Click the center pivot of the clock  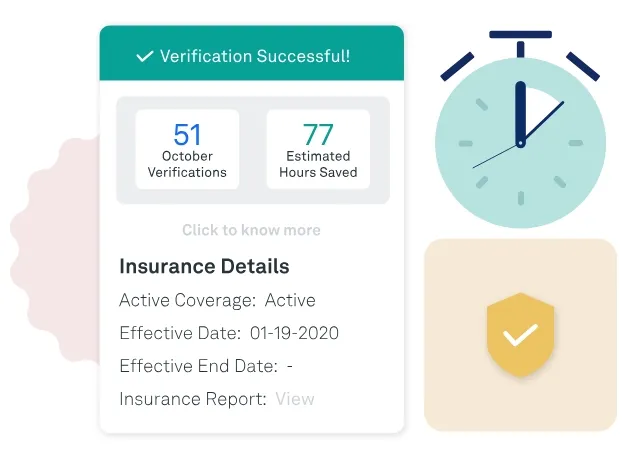(520, 144)
